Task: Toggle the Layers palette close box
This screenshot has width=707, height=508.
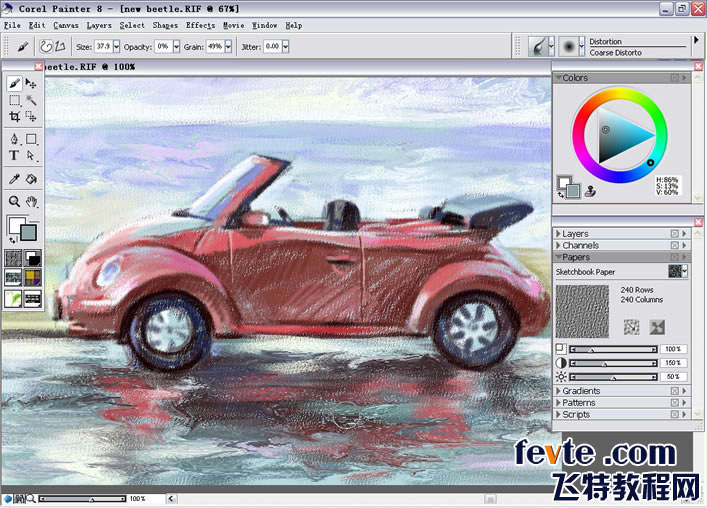Action: pos(675,233)
